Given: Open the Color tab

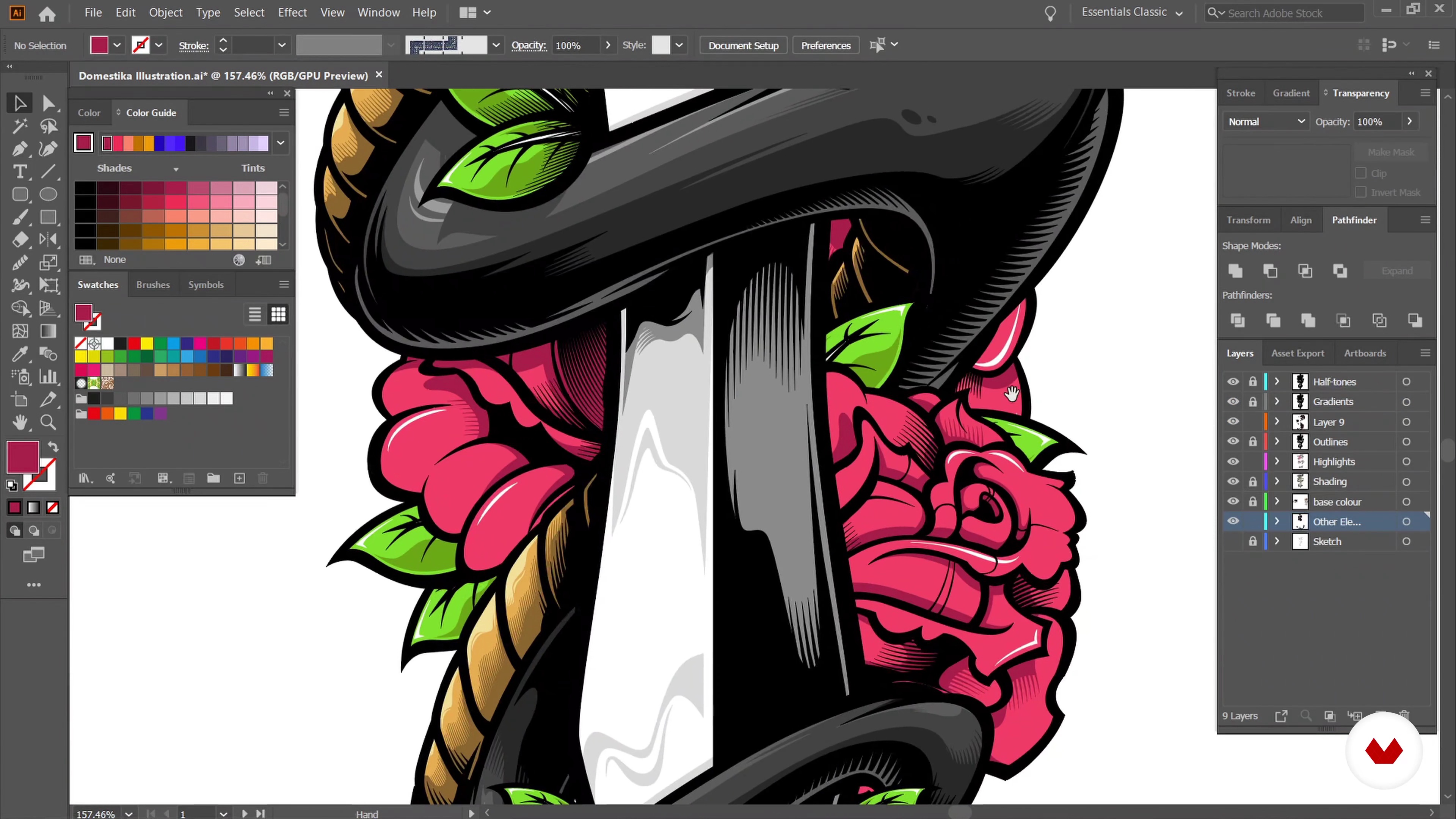Looking at the screenshot, I should coord(89,113).
